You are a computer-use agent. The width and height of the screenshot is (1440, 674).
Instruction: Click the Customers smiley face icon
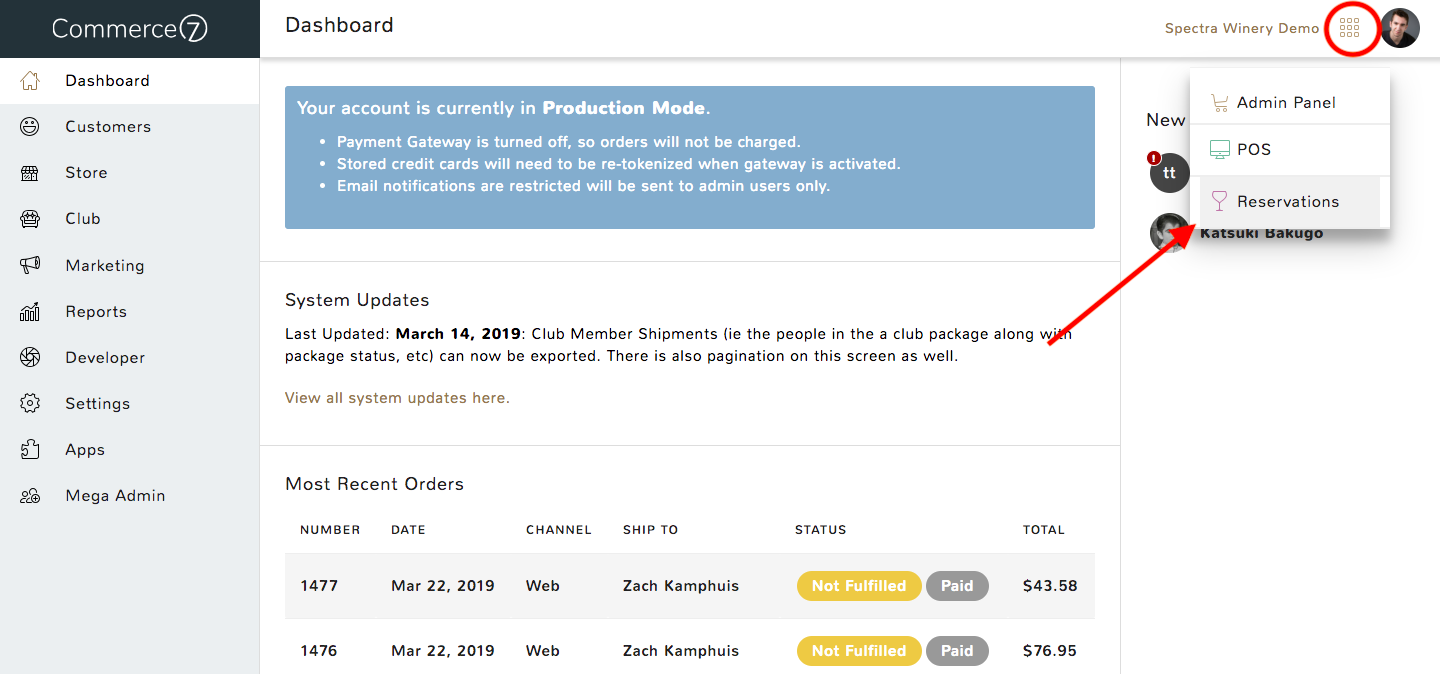[30, 126]
